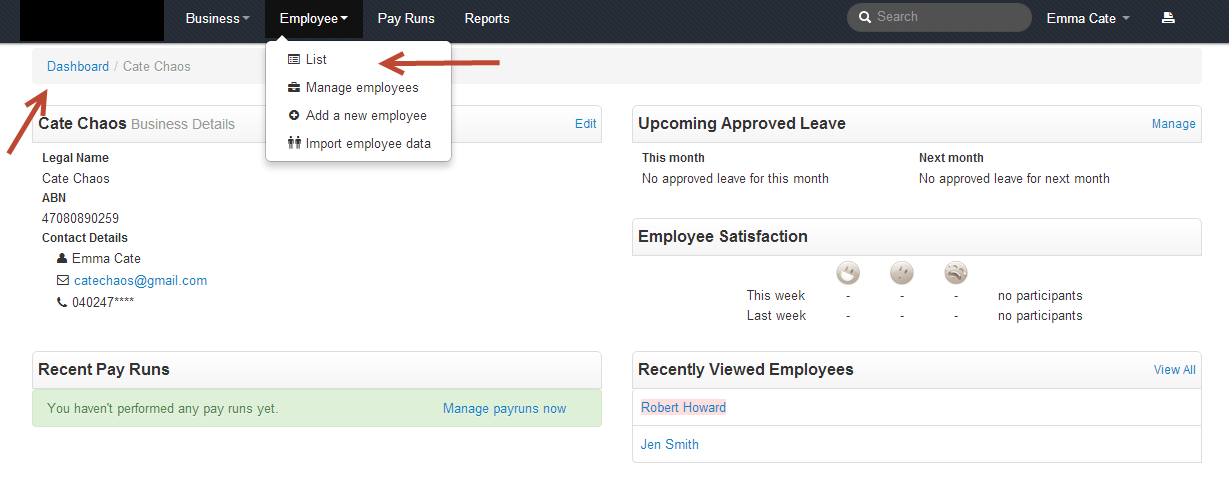Click the briefcase icon beside Manage employees
This screenshot has width=1229, height=504.
coord(294,87)
